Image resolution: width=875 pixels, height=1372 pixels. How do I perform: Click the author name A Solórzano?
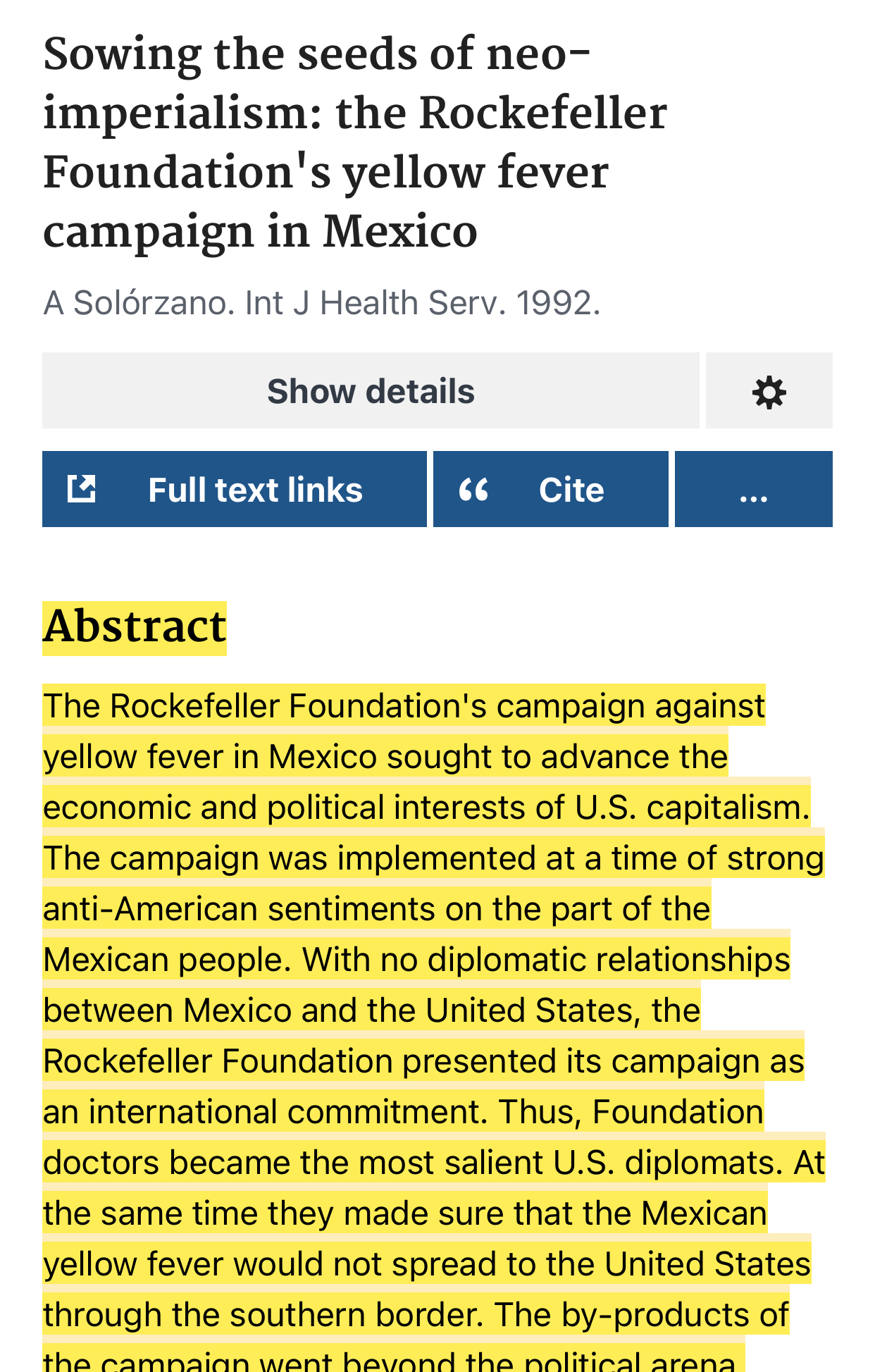pos(139,304)
